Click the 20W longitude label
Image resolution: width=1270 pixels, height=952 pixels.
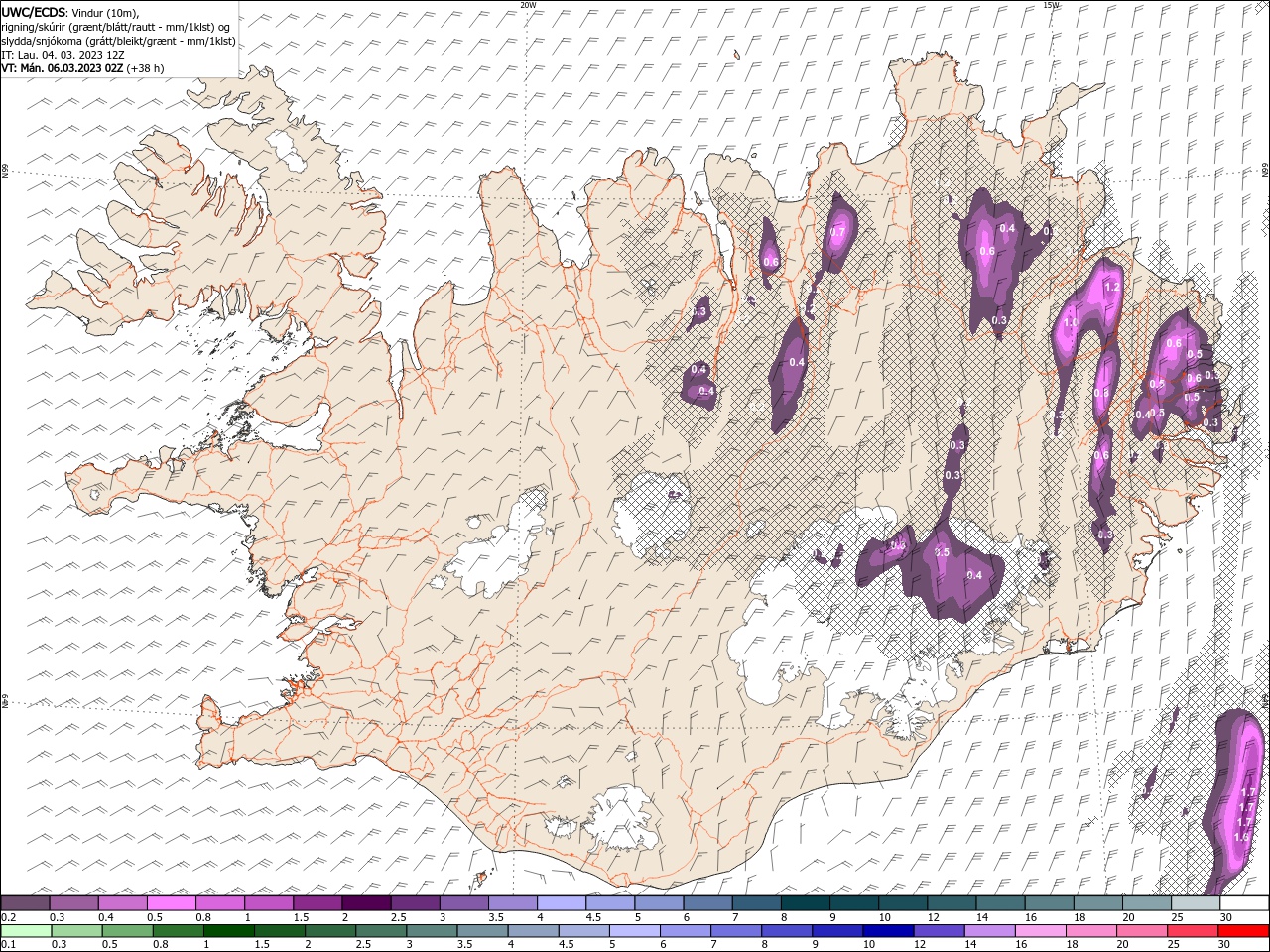(x=528, y=5)
